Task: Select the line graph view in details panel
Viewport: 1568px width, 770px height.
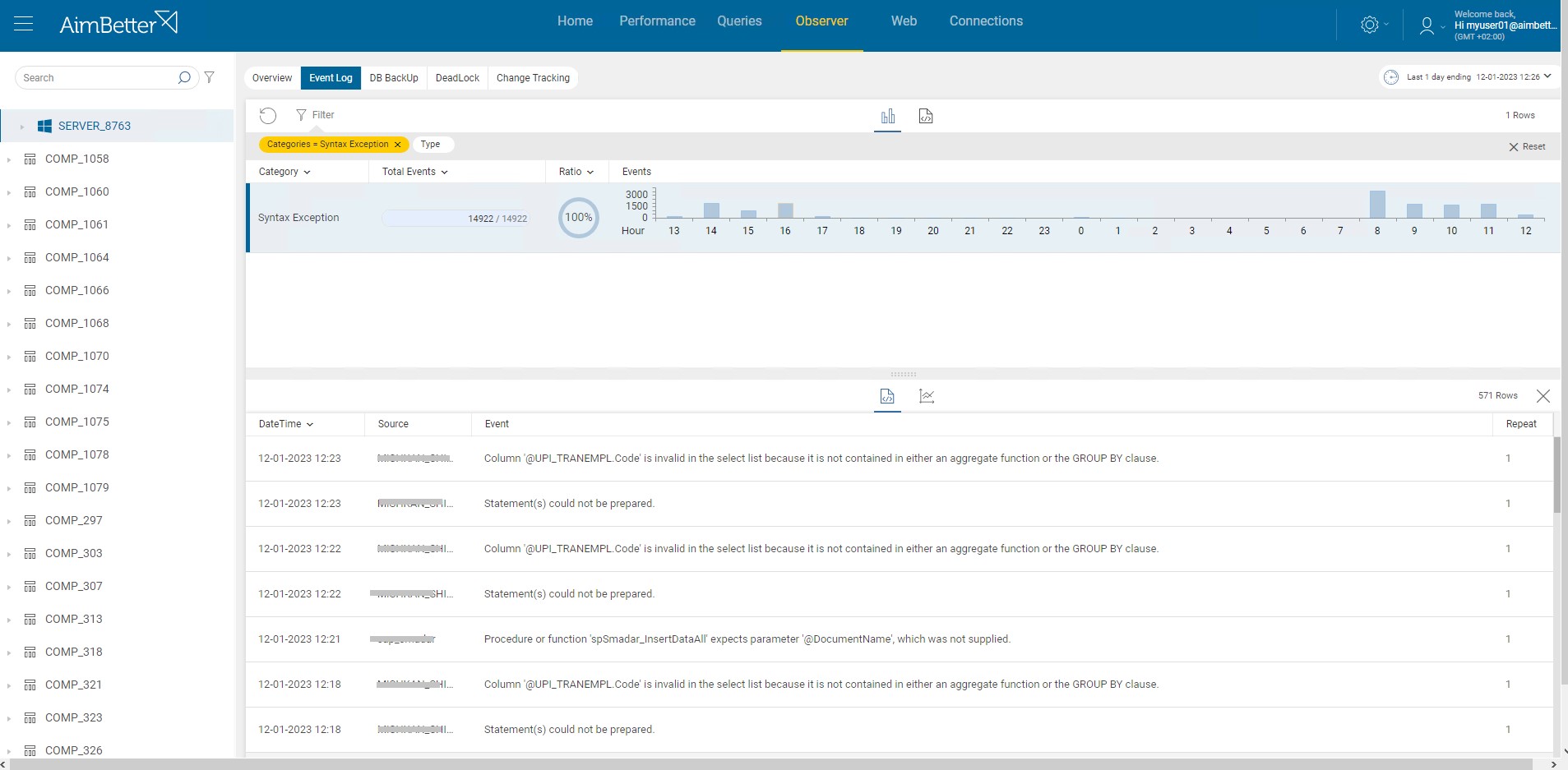Action: point(926,396)
